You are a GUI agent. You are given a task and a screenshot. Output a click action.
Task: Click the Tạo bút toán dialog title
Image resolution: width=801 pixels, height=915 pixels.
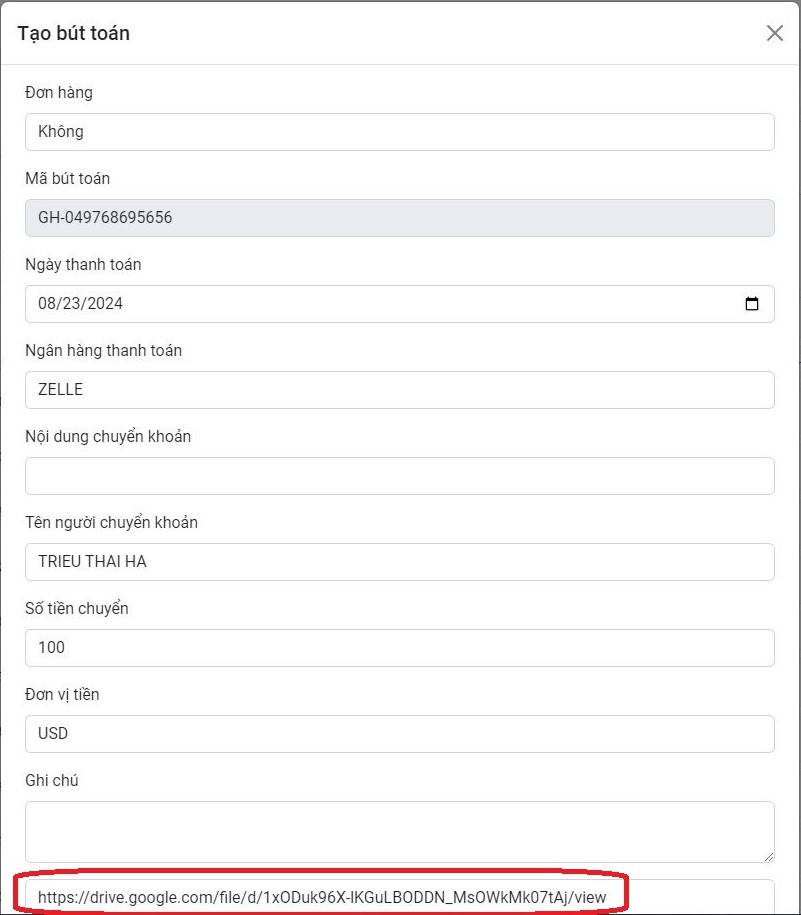coord(74,33)
